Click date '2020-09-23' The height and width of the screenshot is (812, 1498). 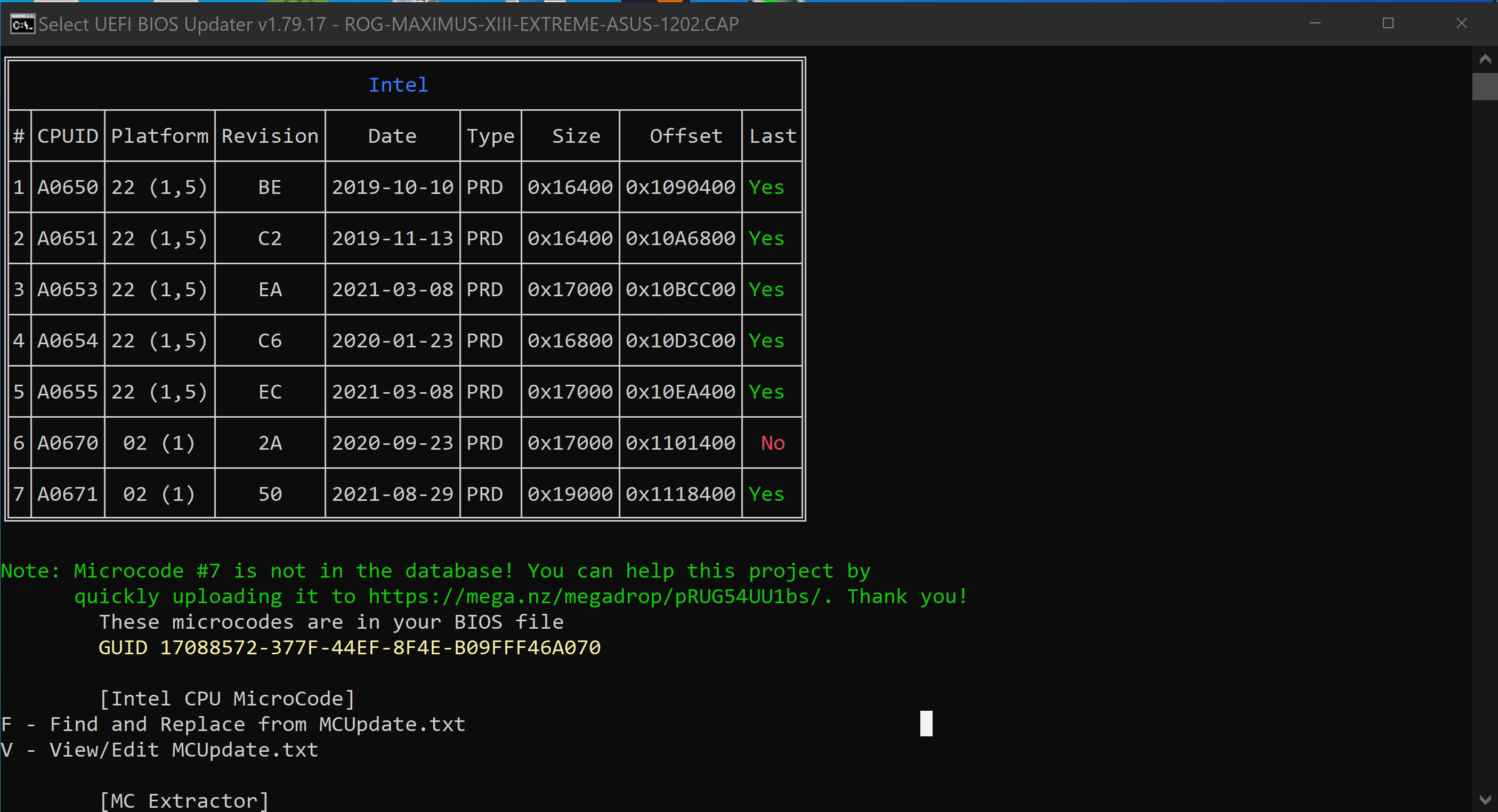(x=393, y=443)
